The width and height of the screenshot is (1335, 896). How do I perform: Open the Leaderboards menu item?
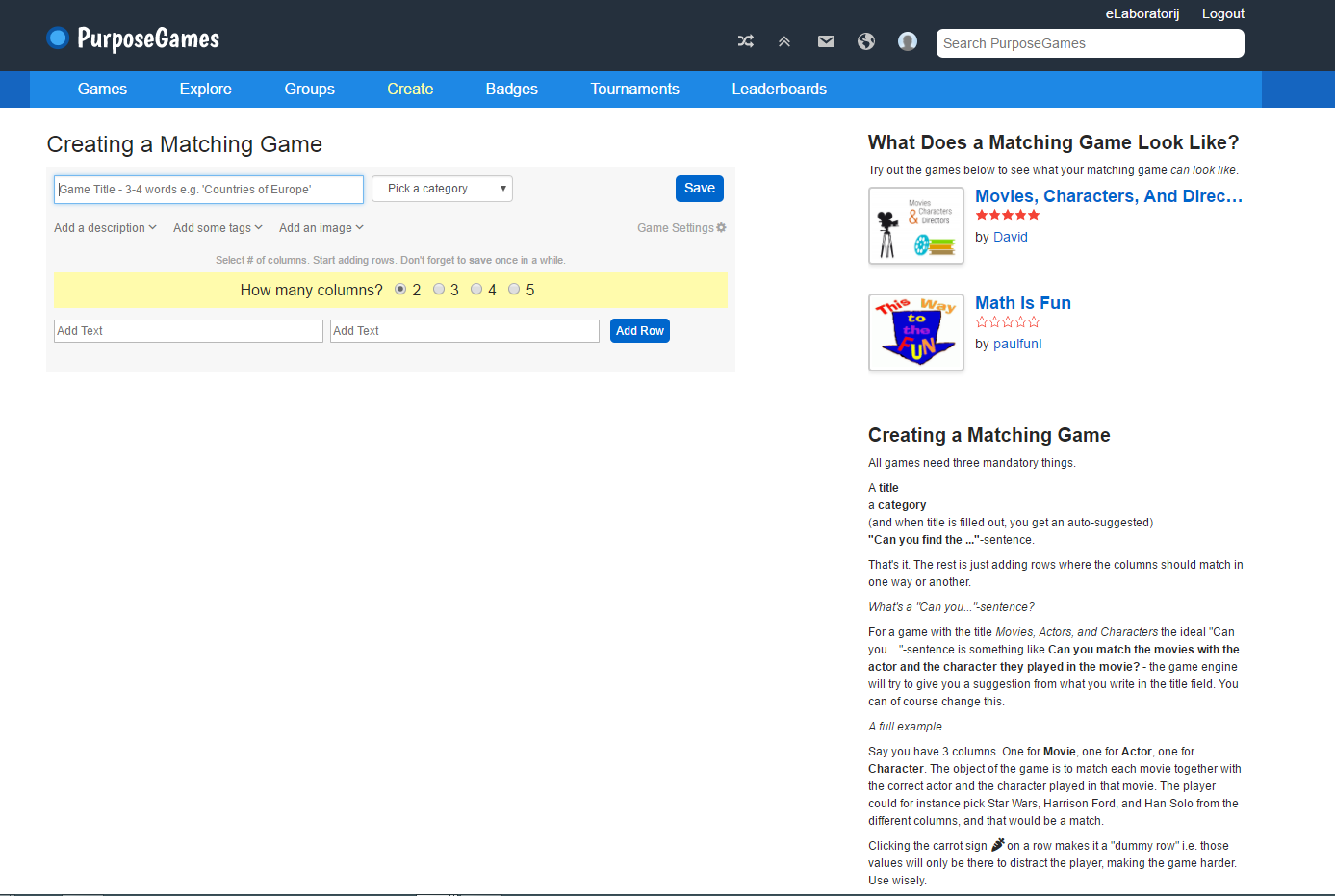point(779,90)
